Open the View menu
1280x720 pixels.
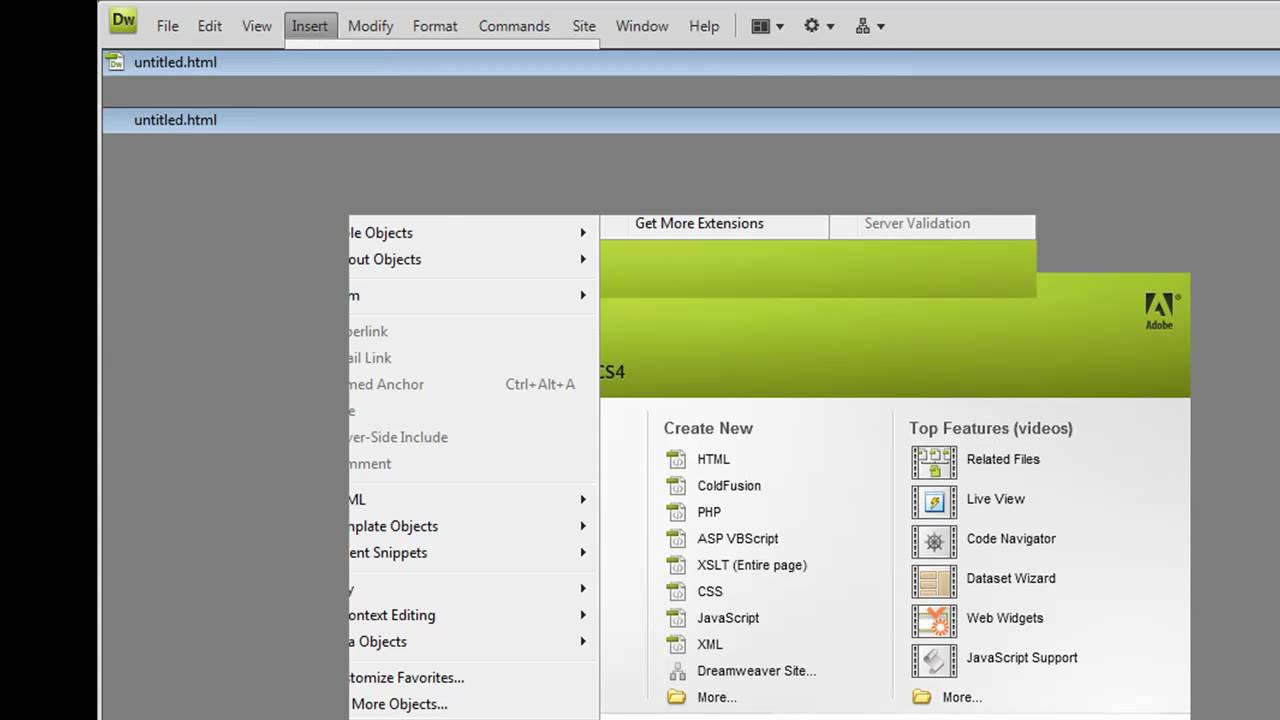pyautogui.click(x=257, y=26)
